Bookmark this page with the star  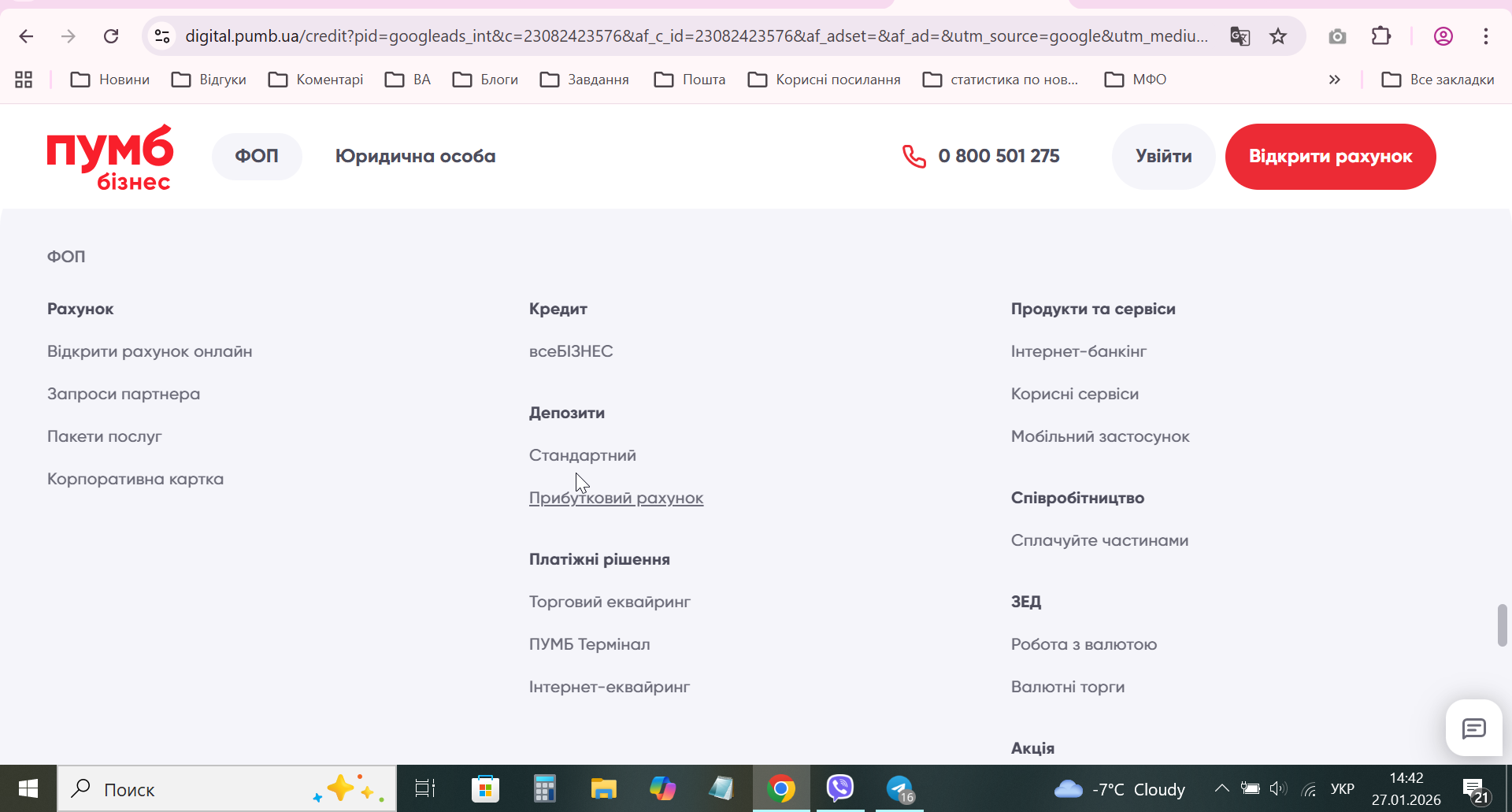pos(1278,36)
